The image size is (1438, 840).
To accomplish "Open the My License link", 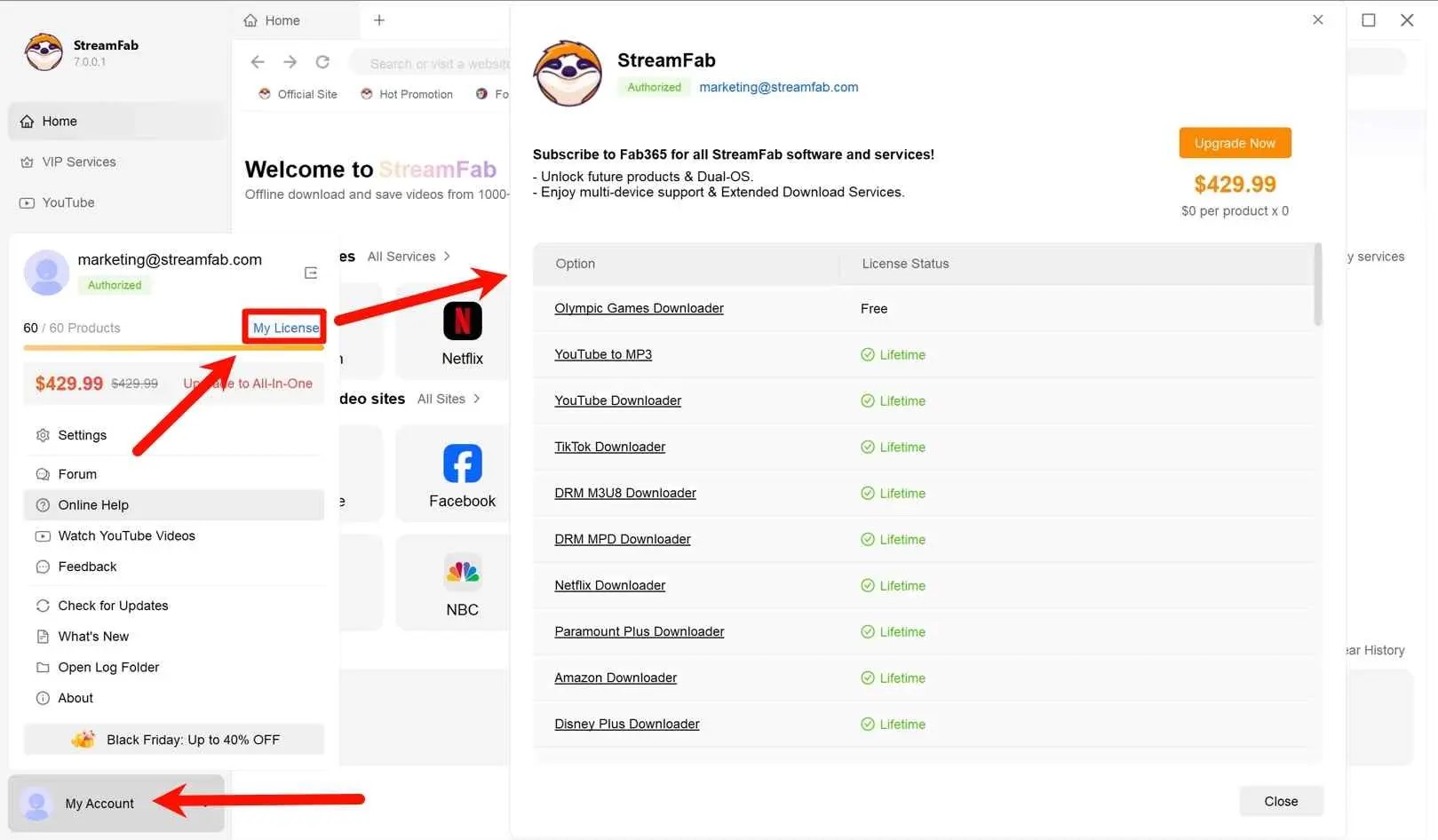I will point(285,328).
